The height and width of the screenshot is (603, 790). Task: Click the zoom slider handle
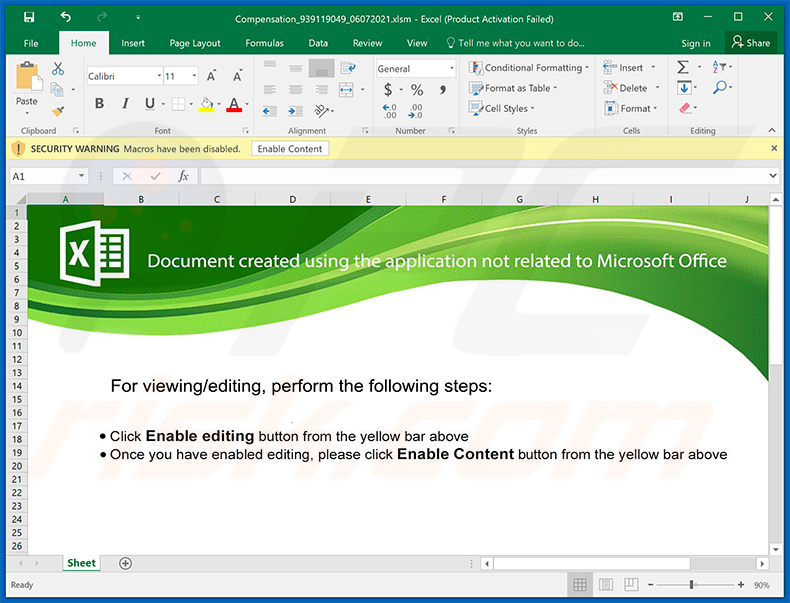tap(692, 584)
